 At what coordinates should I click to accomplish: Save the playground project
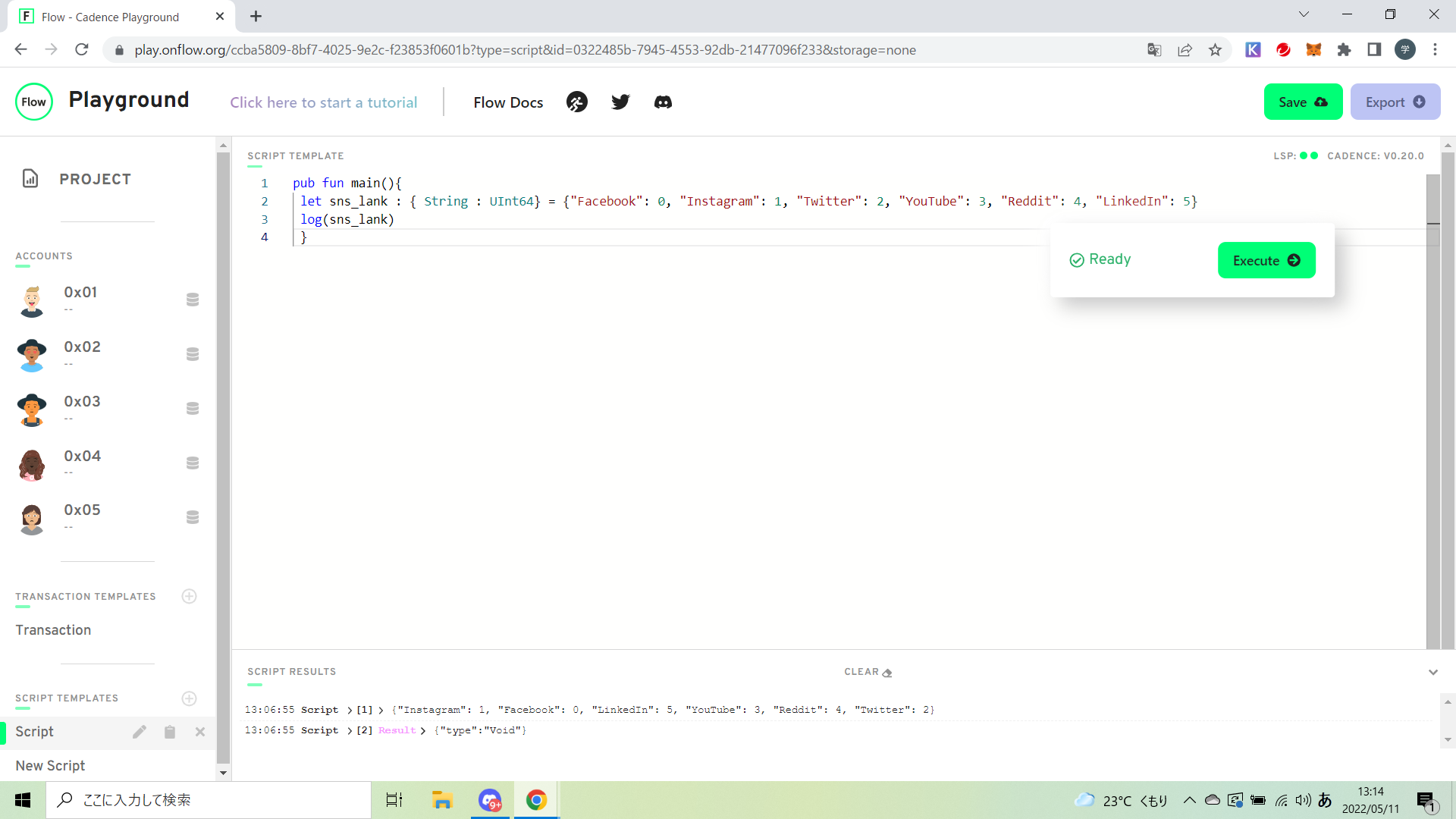click(1302, 102)
